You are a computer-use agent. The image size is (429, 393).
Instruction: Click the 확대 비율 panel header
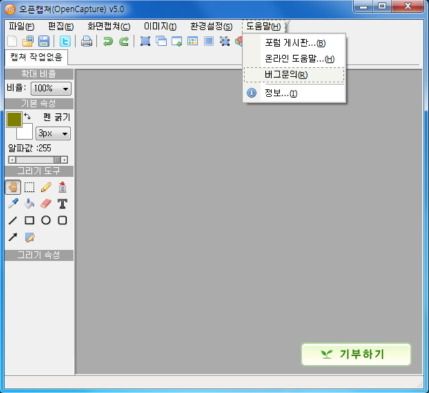(39, 74)
